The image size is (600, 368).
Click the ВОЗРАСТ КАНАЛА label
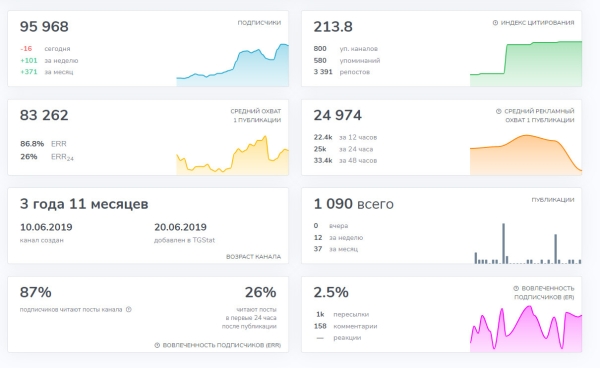click(x=253, y=257)
